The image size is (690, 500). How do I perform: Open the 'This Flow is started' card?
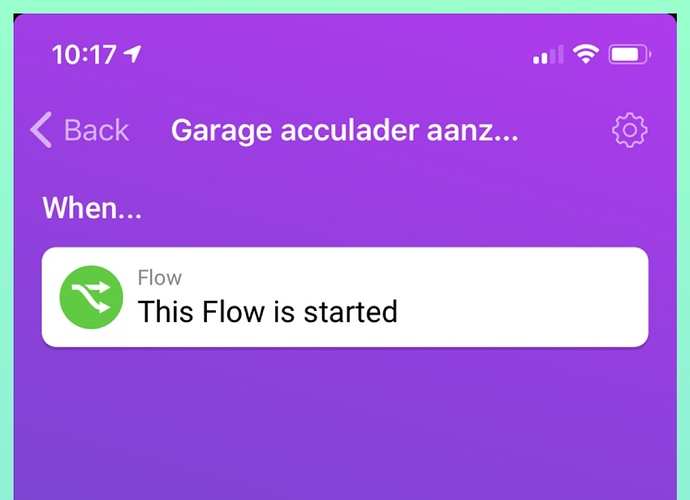(345, 297)
